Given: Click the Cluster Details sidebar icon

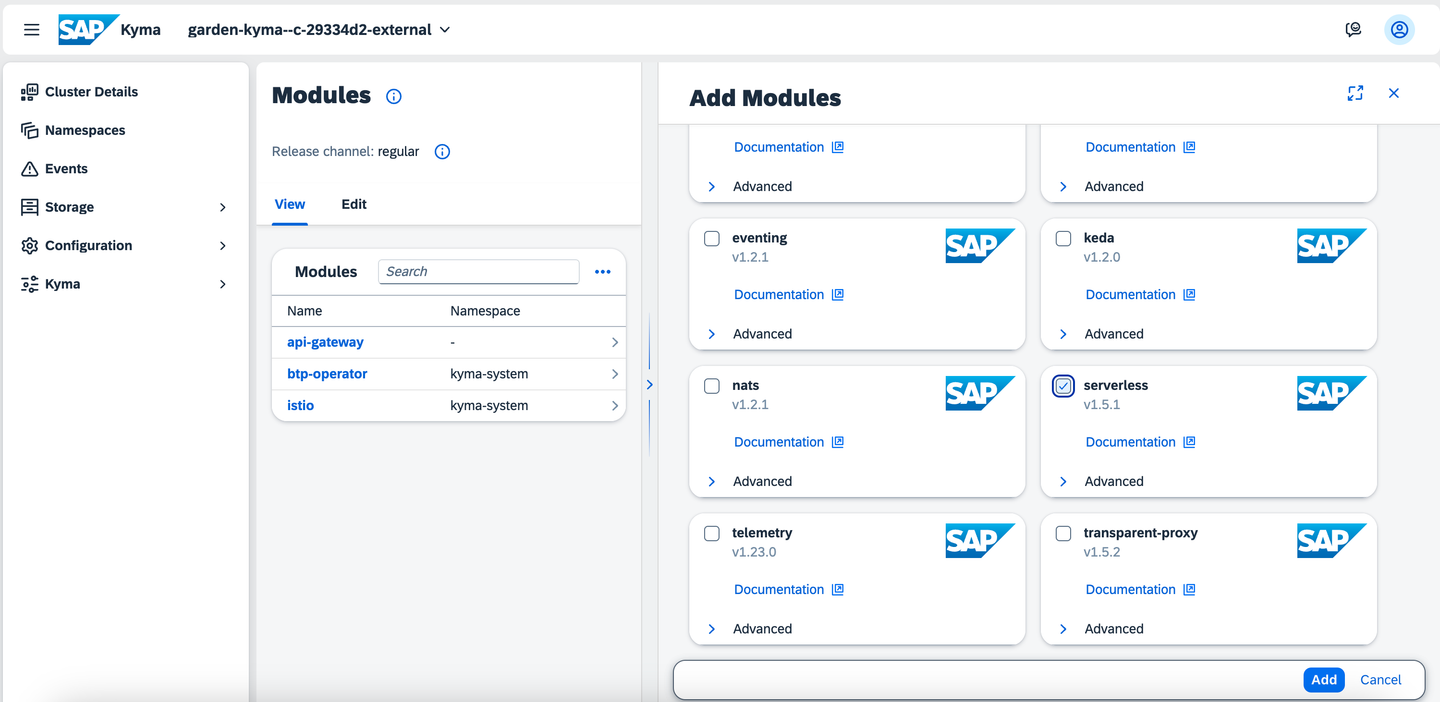Looking at the screenshot, I should tap(30, 92).
